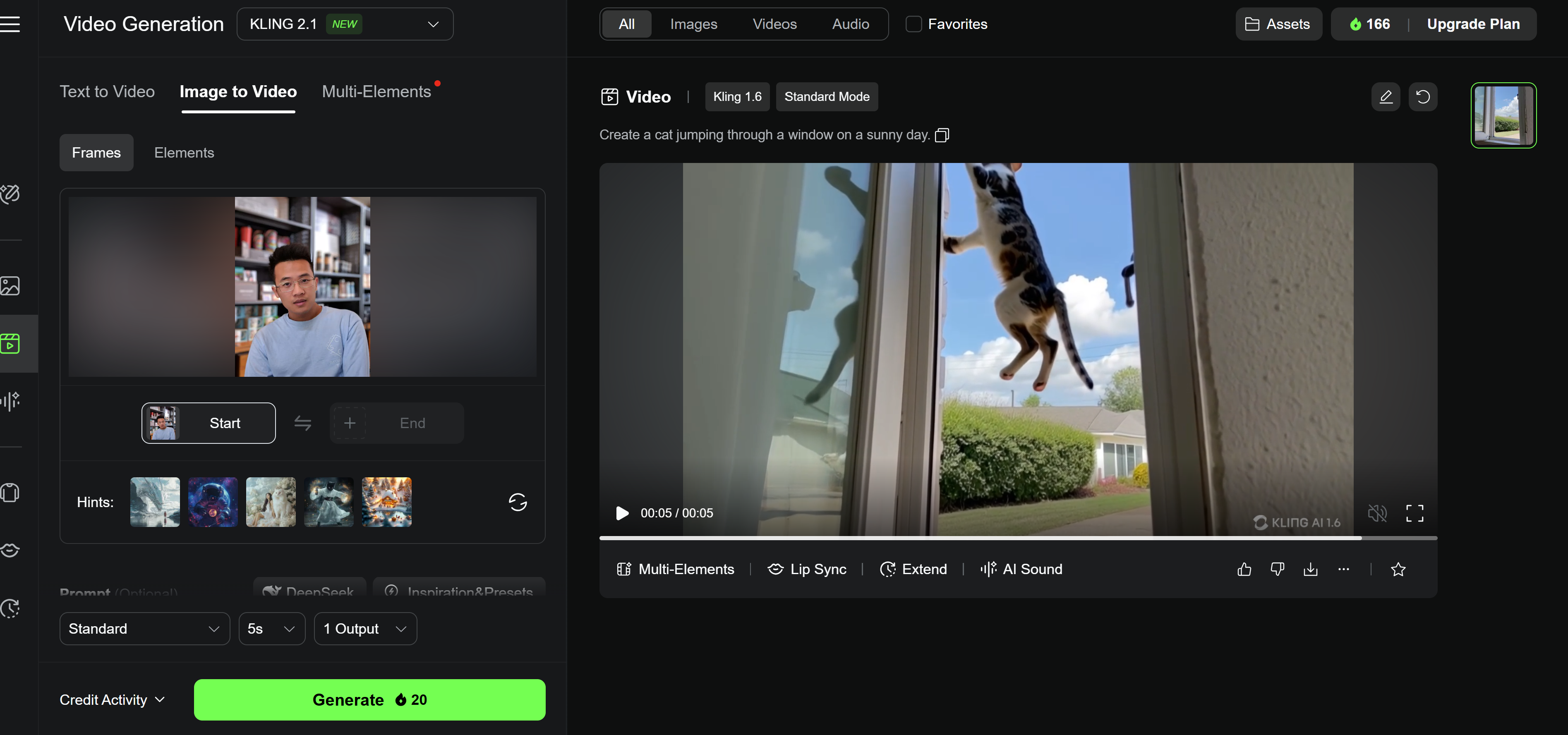
Task: Open the KLING 2.1 model dropdown
Action: (x=345, y=24)
